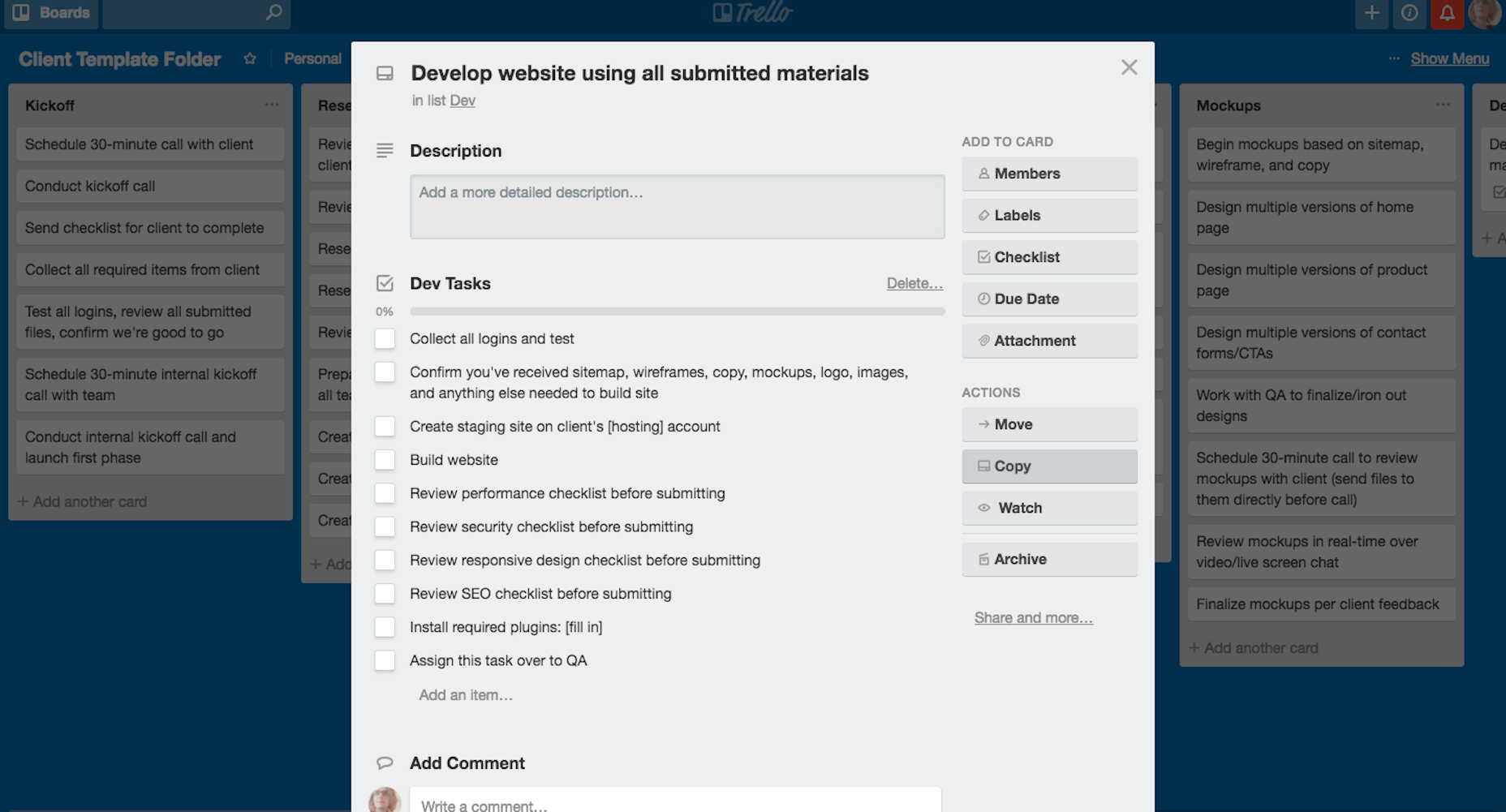Check 'Review SEO checklist' item

(385, 594)
